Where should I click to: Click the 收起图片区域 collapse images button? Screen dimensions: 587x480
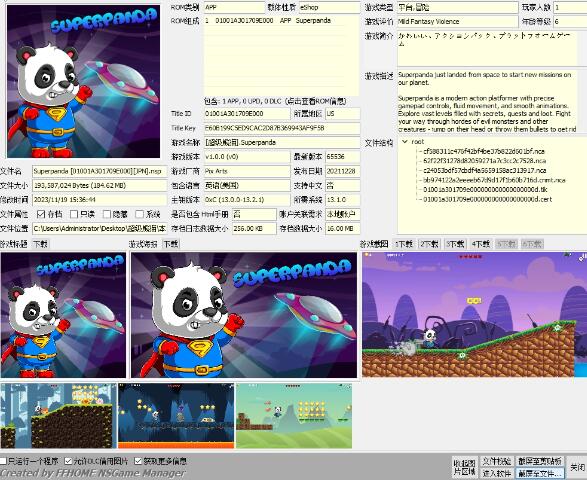[x=465, y=467]
